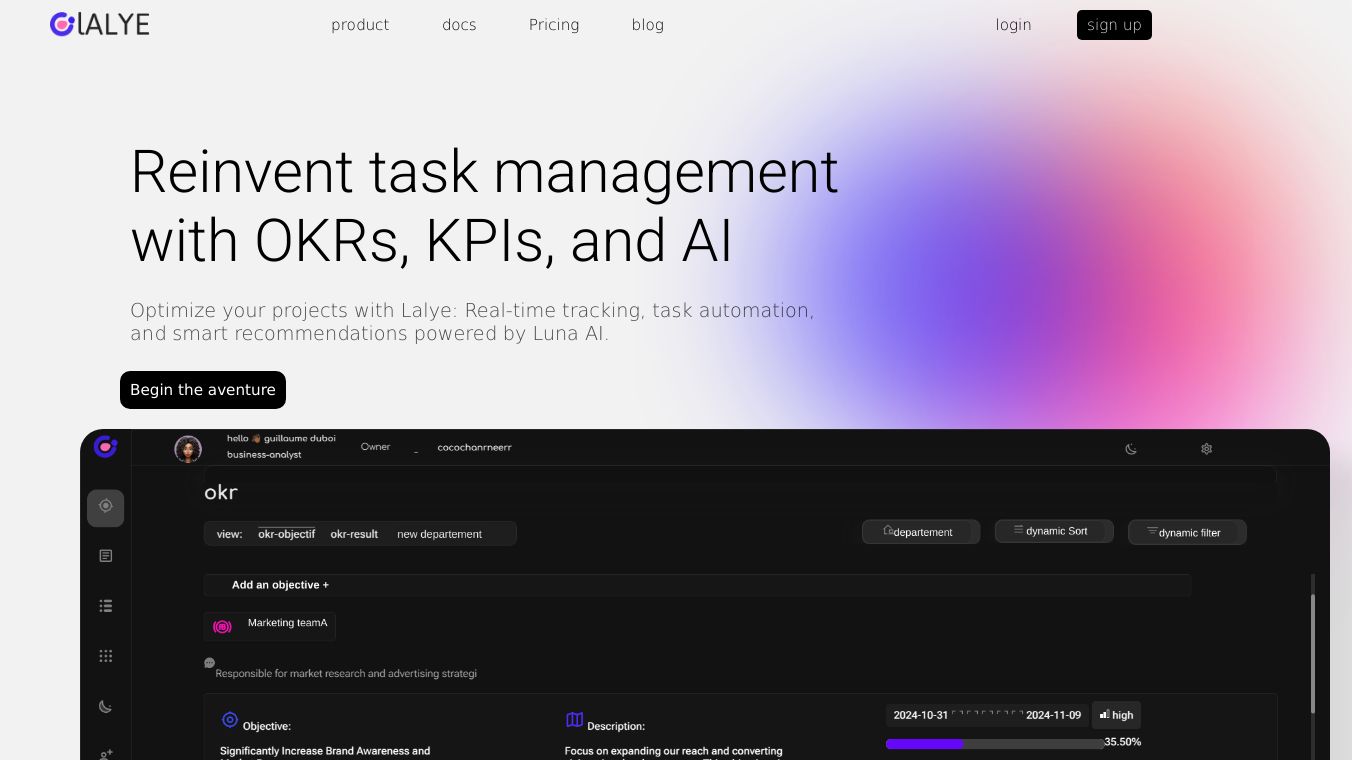Open the dynamic Sort control
This screenshot has width=1352, height=760.
point(1054,531)
